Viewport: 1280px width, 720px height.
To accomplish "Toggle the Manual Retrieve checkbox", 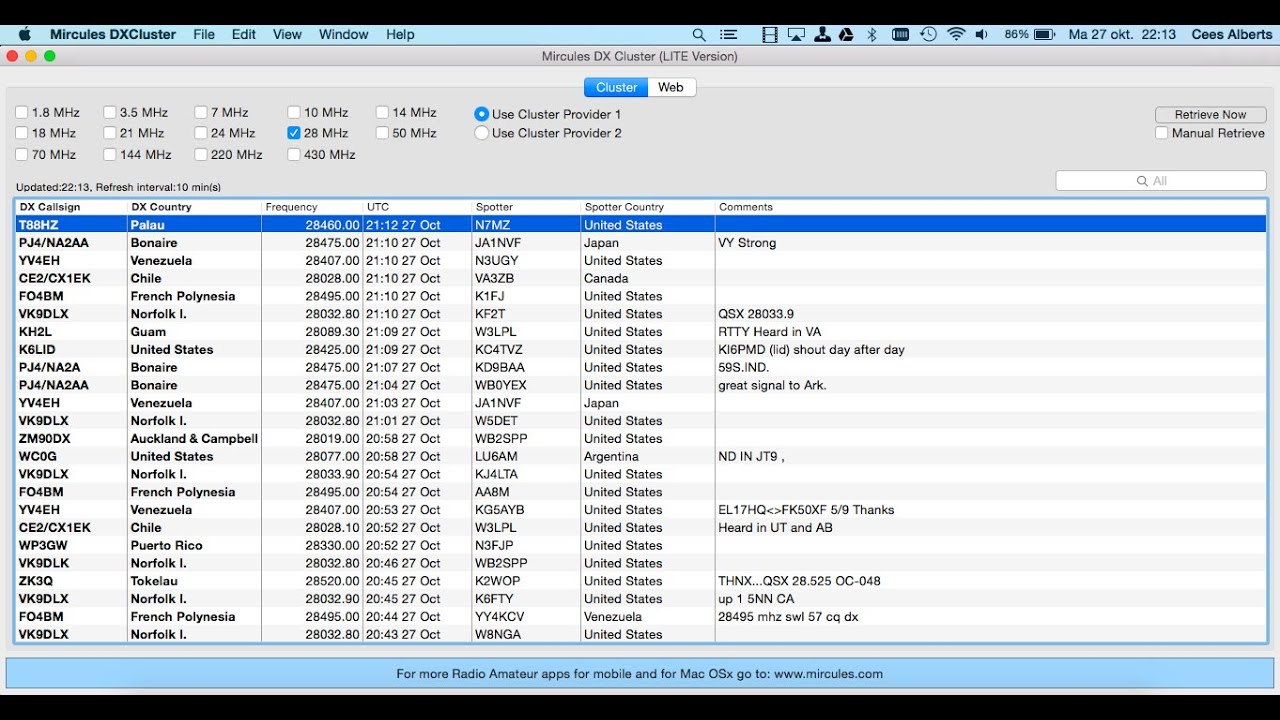I will tap(1162, 133).
